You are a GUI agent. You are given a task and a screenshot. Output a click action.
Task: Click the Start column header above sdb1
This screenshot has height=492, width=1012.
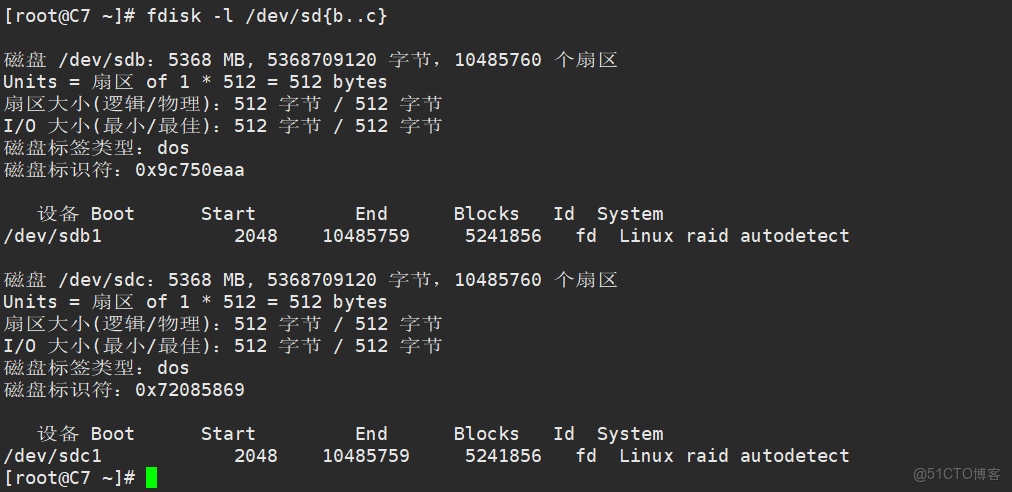pyautogui.click(x=228, y=214)
